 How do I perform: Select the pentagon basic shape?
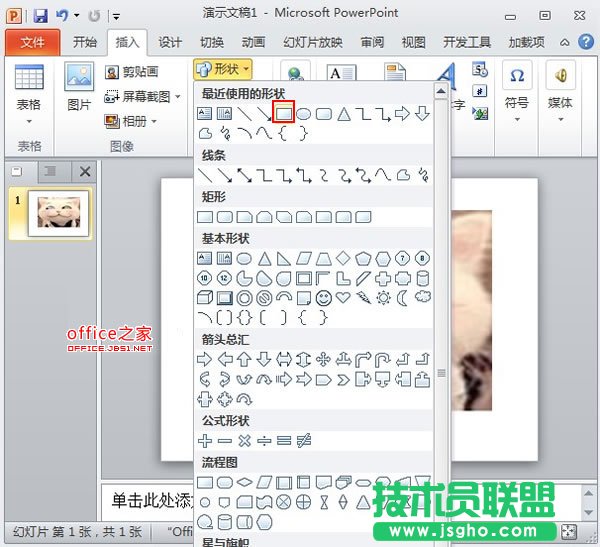pyautogui.click(x=363, y=258)
